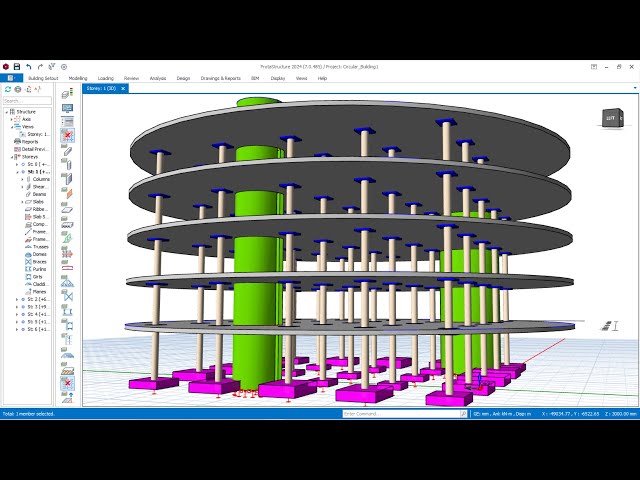Select the girt tool icon in toolbar
The height and width of the screenshot is (480, 640).
[67, 325]
